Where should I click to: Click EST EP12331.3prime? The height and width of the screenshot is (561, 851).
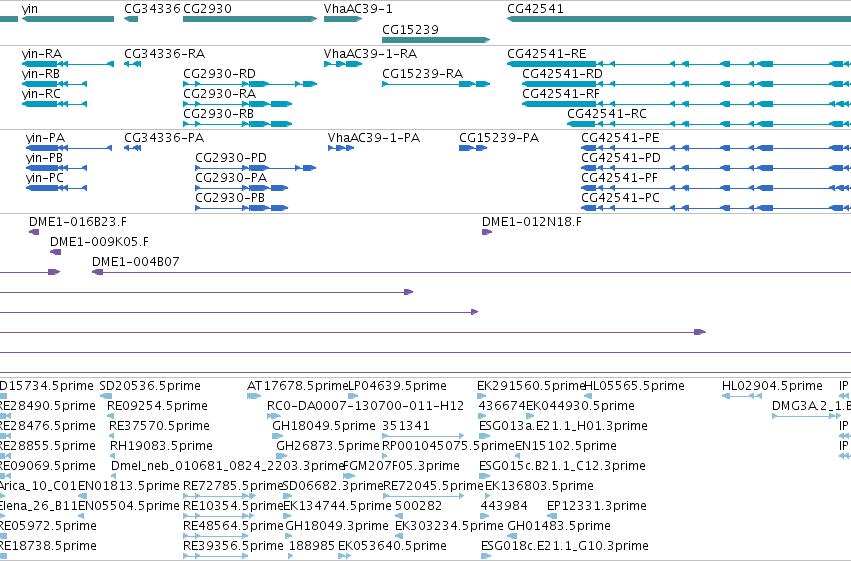click(x=597, y=507)
